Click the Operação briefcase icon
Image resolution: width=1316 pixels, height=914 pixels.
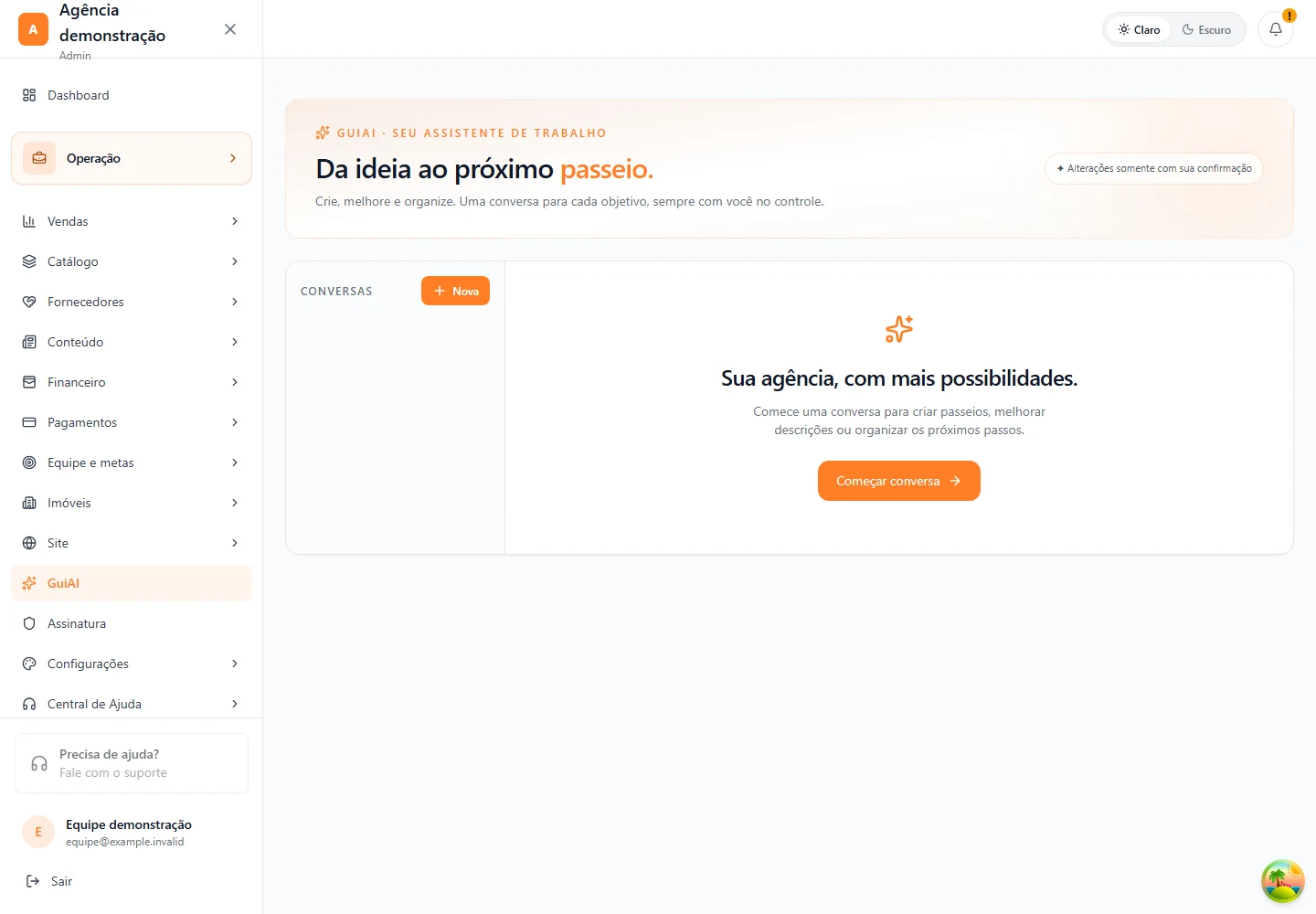[39, 158]
